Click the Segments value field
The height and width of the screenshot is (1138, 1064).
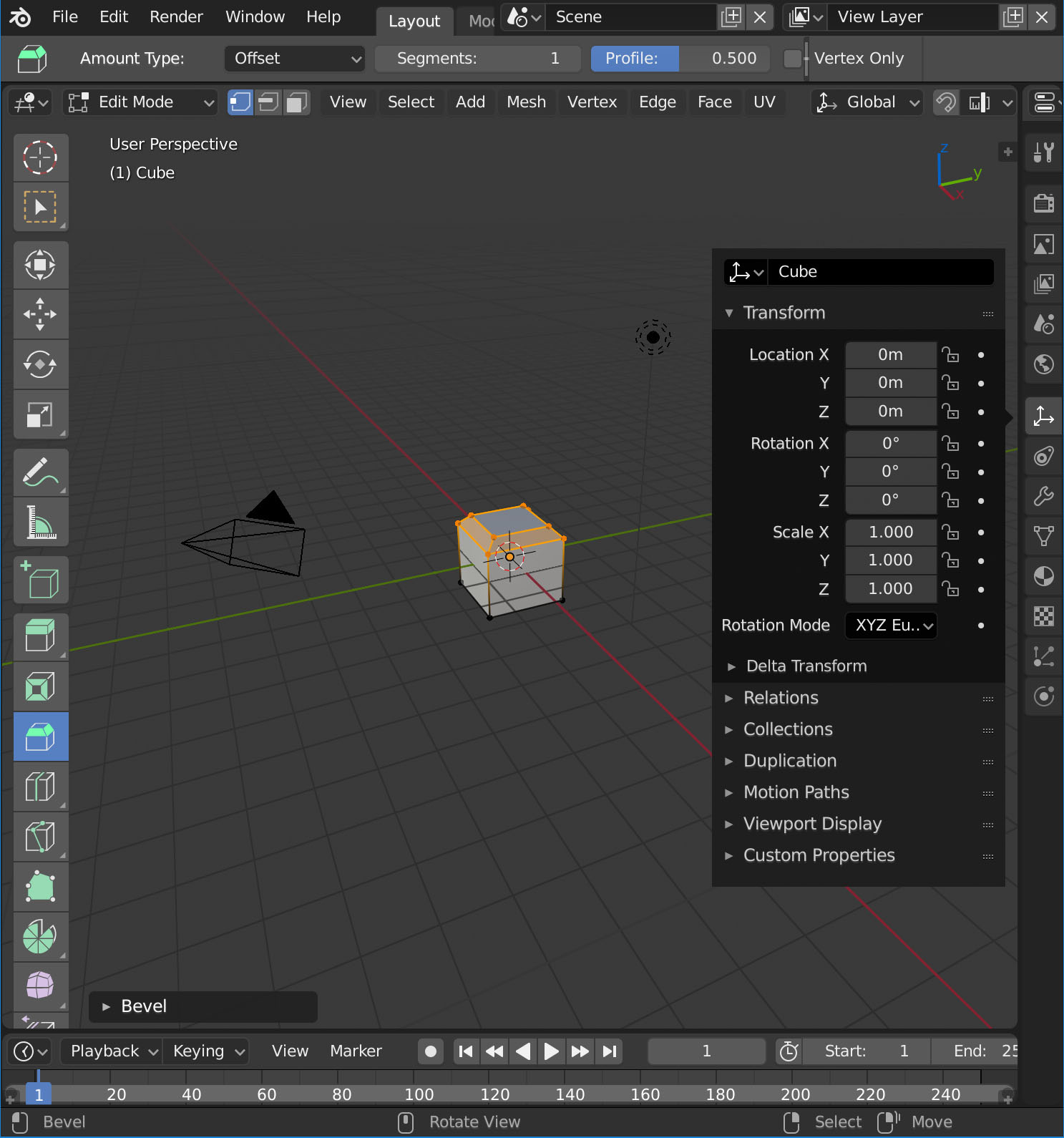(x=478, y=59)
